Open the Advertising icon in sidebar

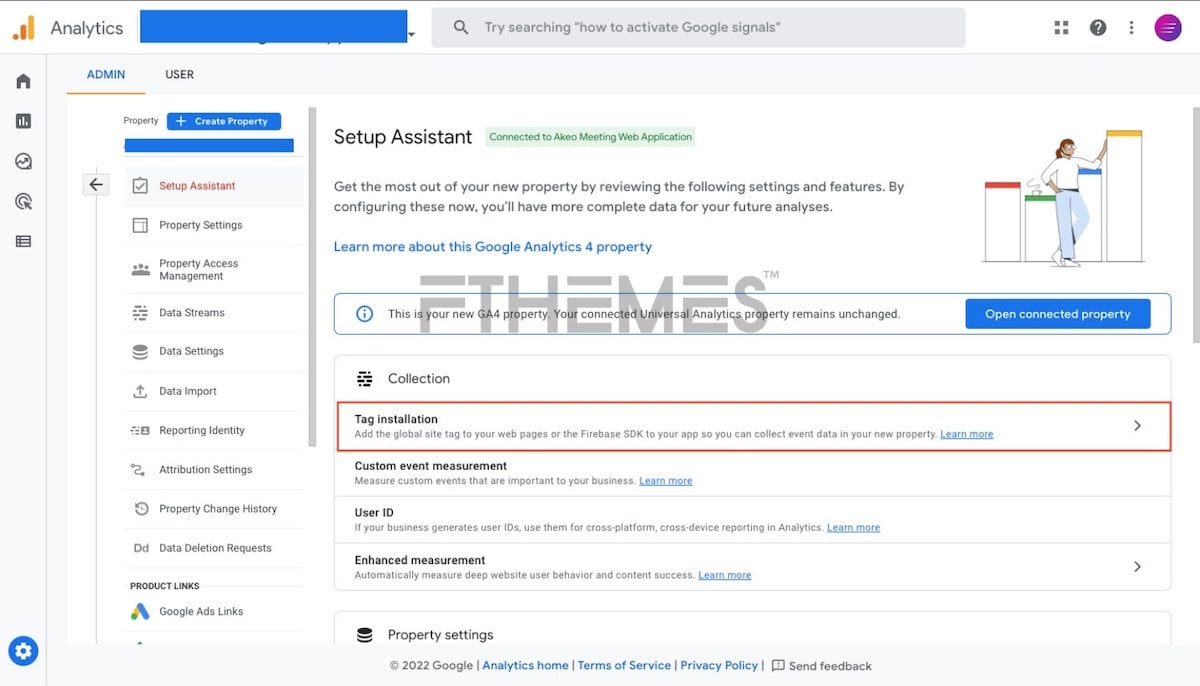23,201
